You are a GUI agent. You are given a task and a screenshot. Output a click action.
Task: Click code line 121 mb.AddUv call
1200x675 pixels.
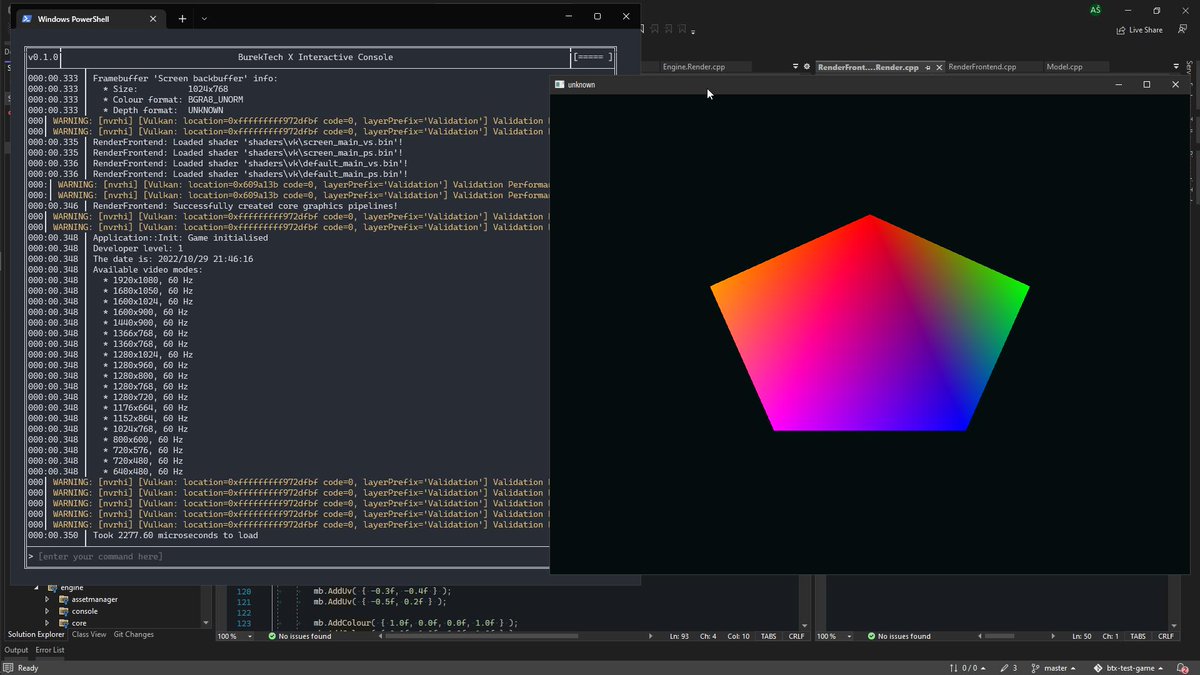[382, 602]
